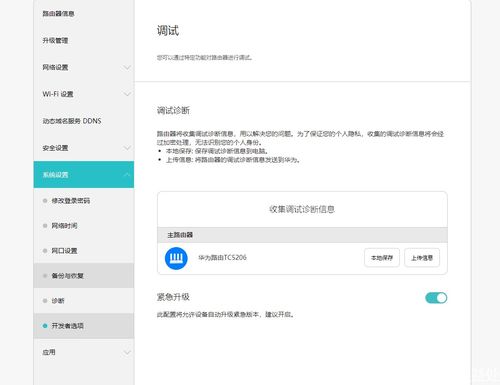Click the blue router icon for 华为路由TC5206
This screenshot has width=500, height=385.
(176, 258)
